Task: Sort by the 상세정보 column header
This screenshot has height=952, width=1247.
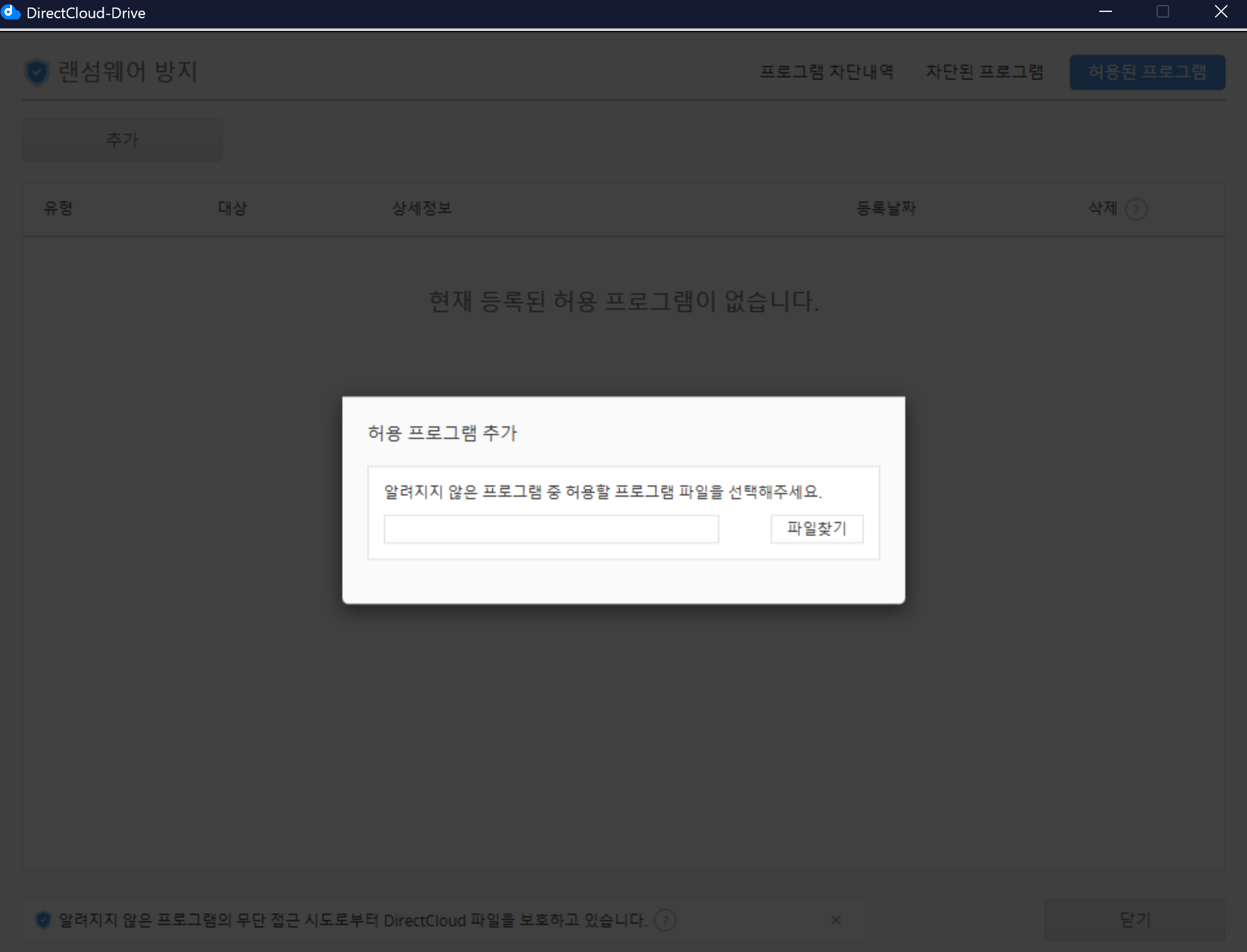Action: (x=422, y=208)
